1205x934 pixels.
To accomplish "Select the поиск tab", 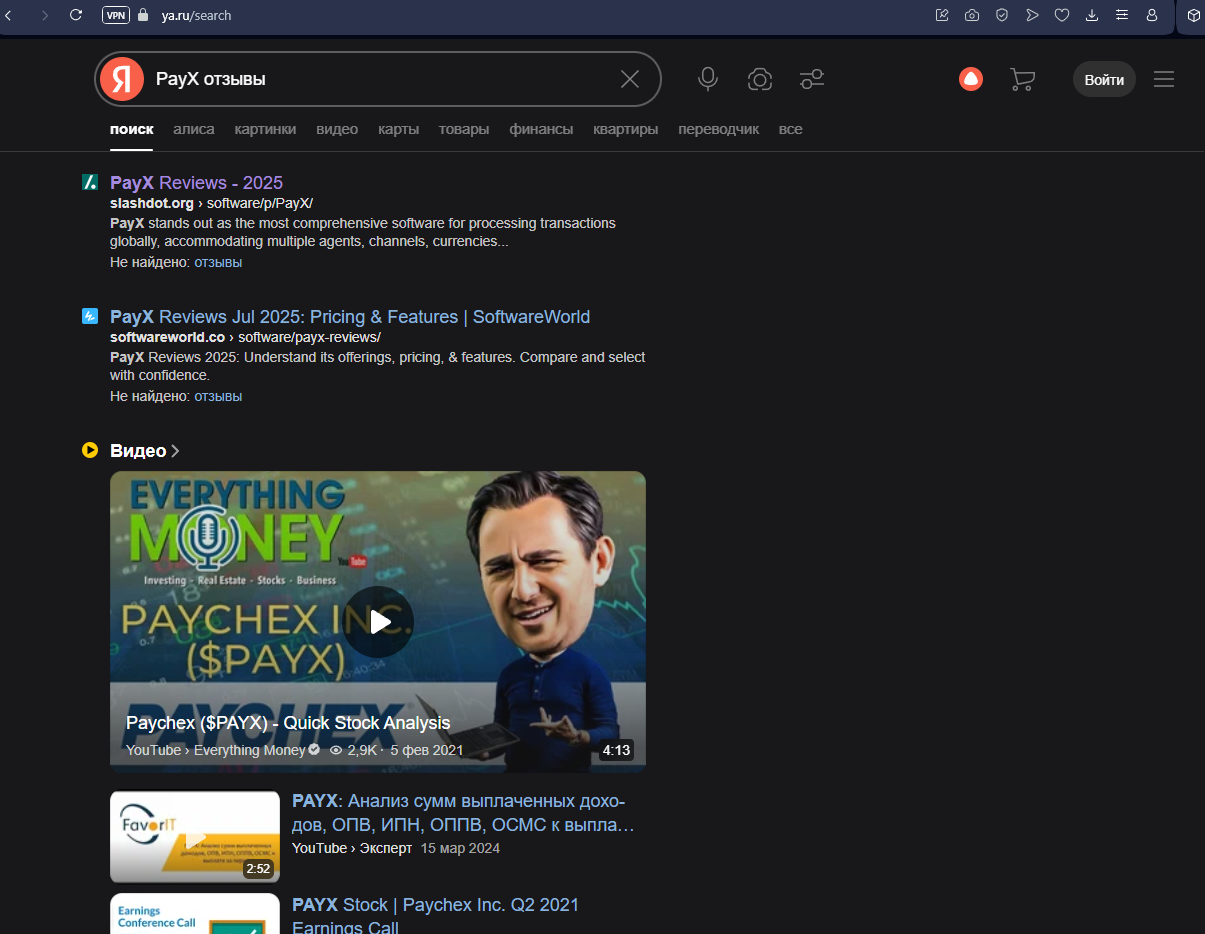I will coord(132,129).
